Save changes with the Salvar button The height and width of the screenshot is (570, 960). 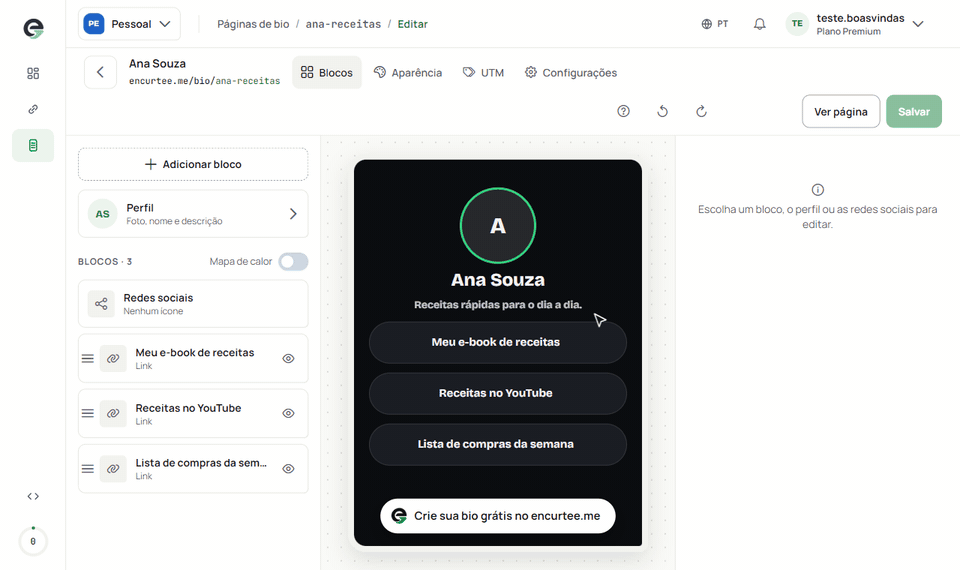tap(914, 111)
